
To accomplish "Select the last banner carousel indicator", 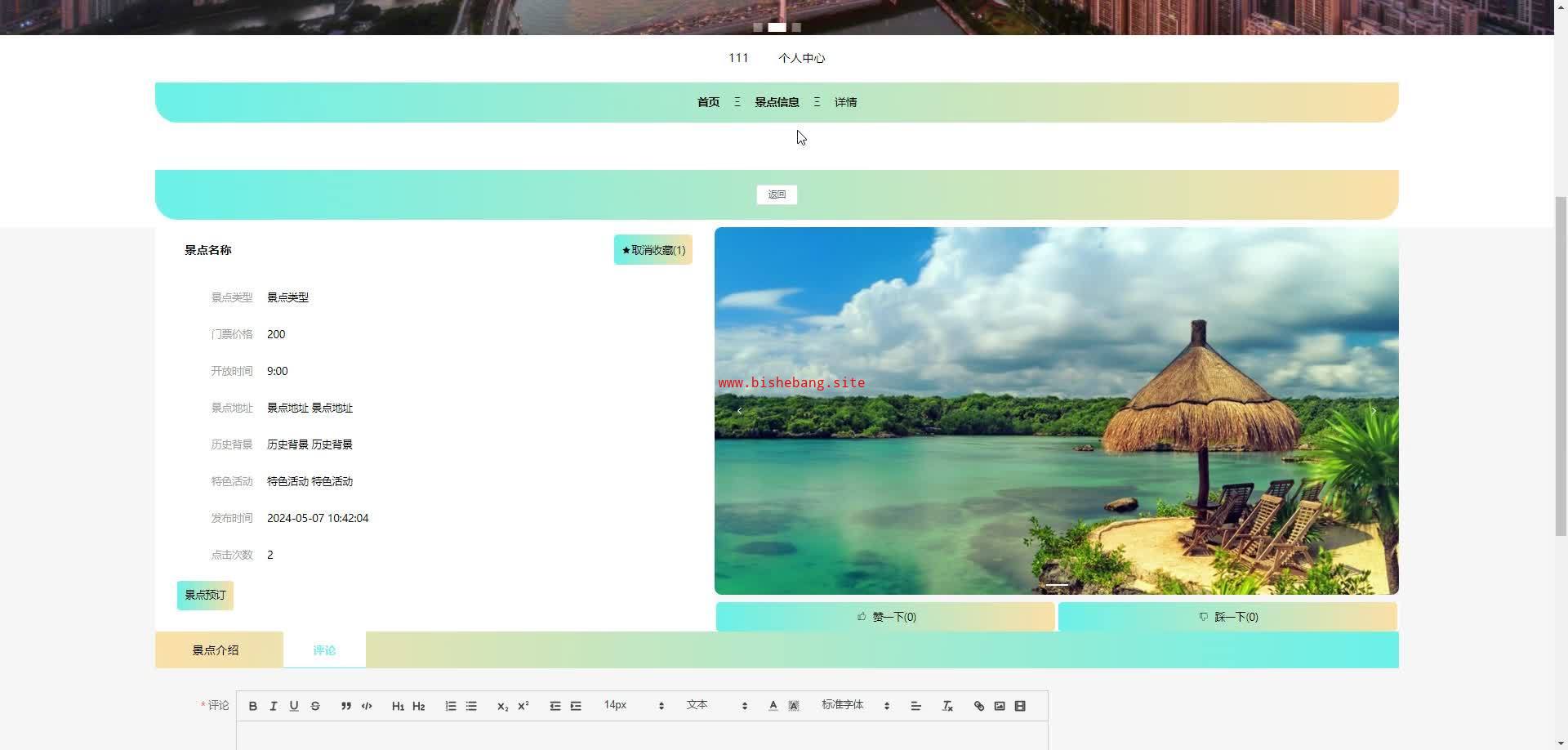I will coord(796,27).
